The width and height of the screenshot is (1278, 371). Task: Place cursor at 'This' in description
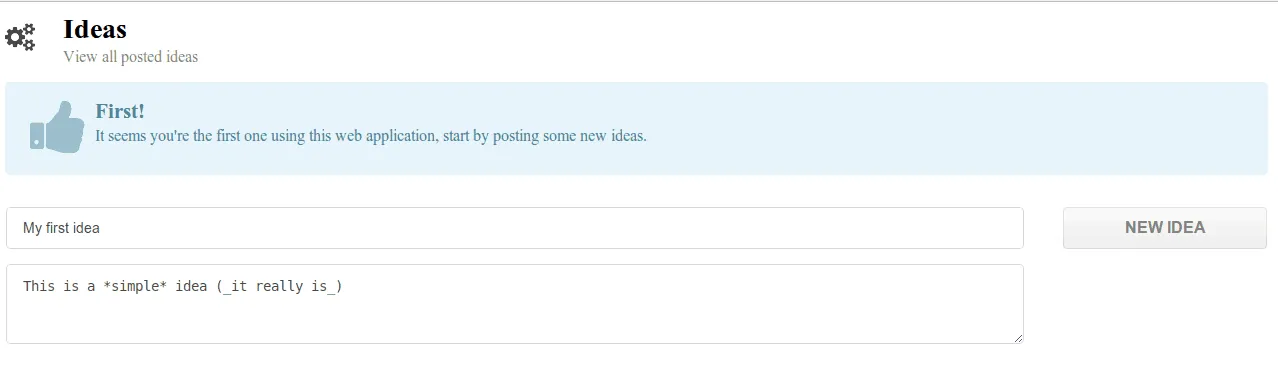(x=39, y=286)
